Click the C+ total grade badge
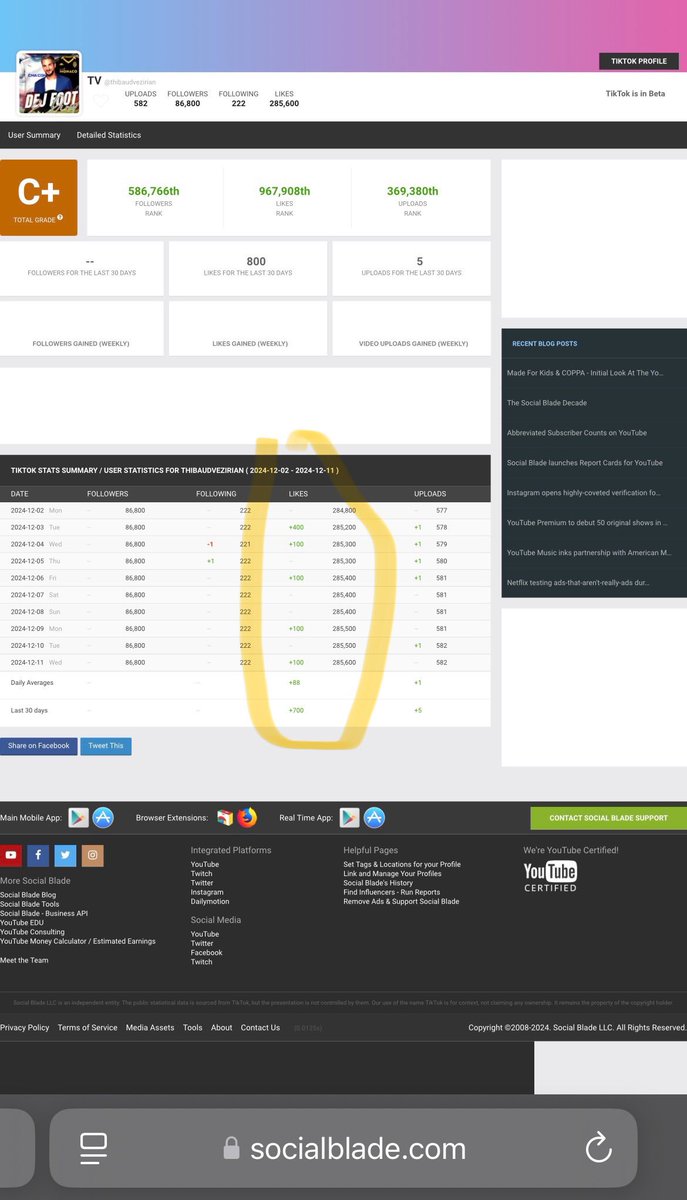Image resolution: width=687 pixels, height=1200 pixels. click(x=38, y=198)
